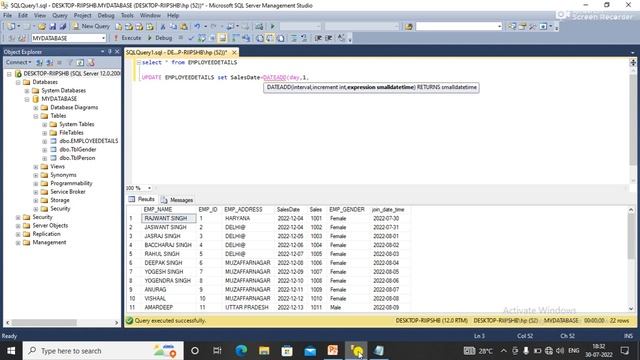This screenshot has height=360, width=640.
Task: Click the green Start play icon
Action: (273, 27)
